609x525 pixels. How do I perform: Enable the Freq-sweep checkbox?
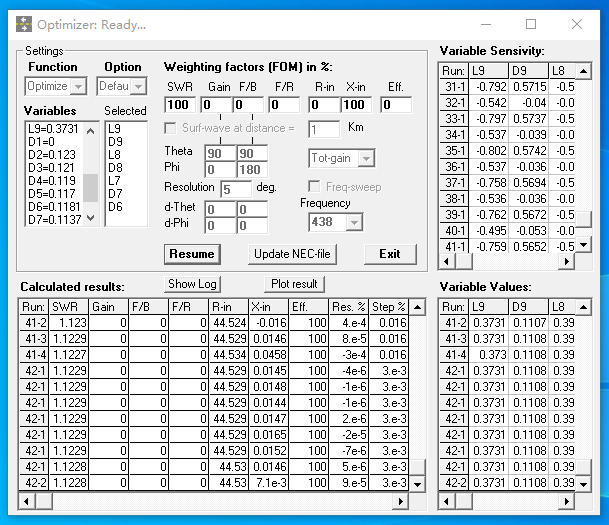[x=314, y=187]
